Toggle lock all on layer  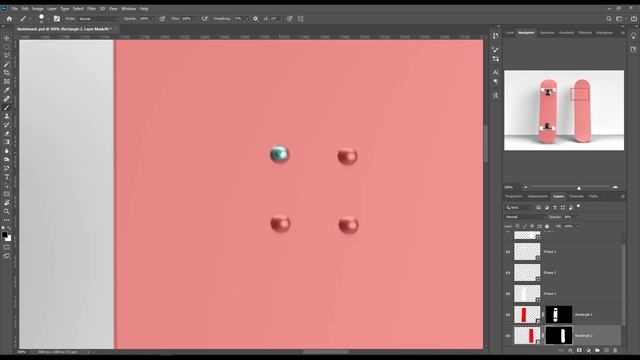547,226
